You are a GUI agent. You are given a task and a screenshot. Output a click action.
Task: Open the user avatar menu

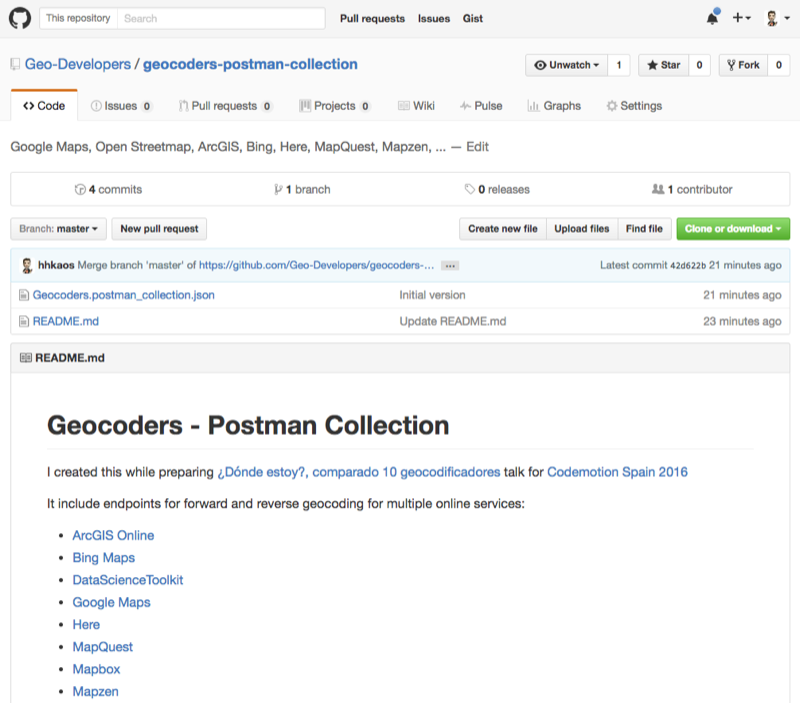coord(777,18)
